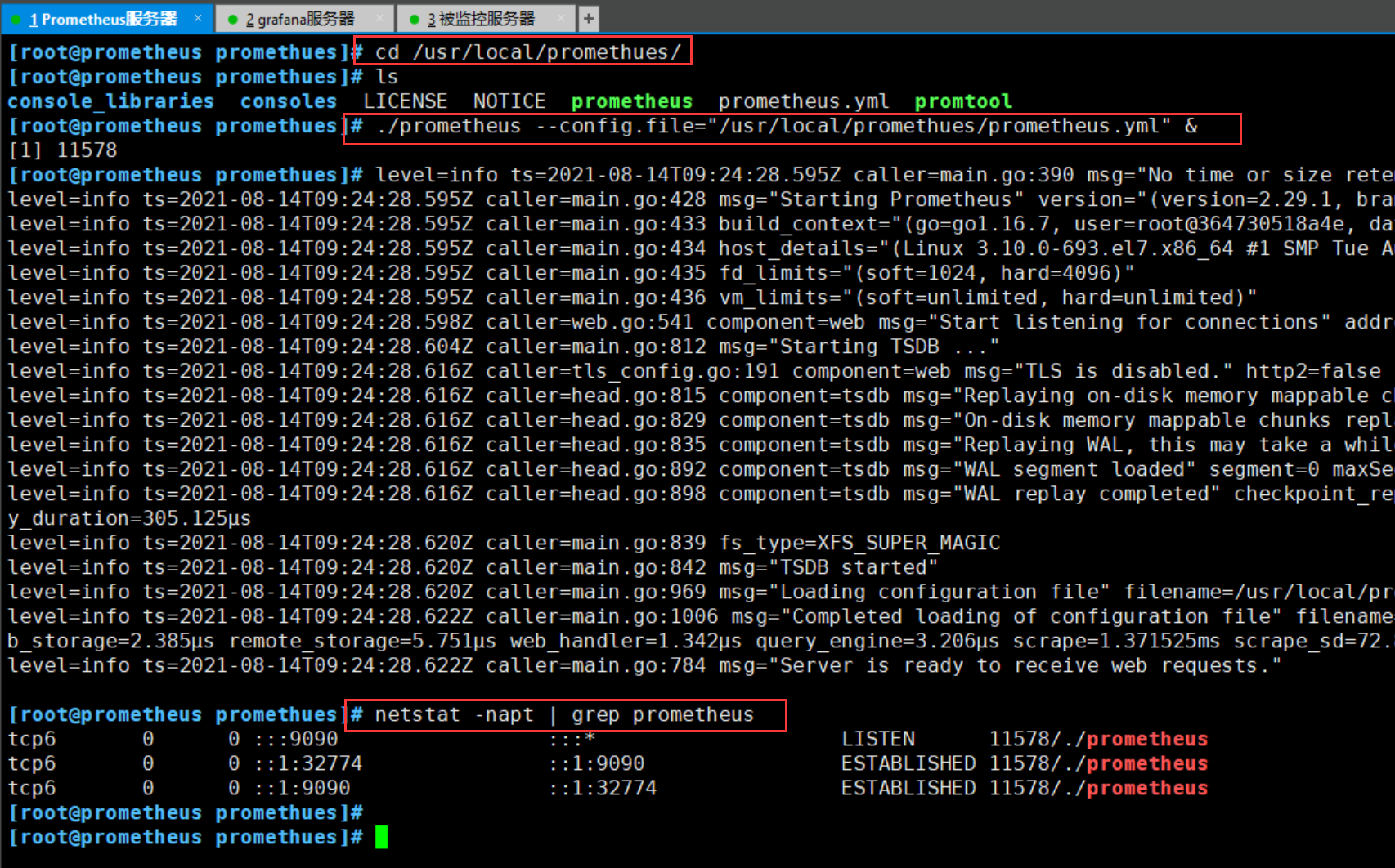Close the '2 grafana服务器' tab
This screenshot has width=1395, height=868.
[x=379, y=17]
